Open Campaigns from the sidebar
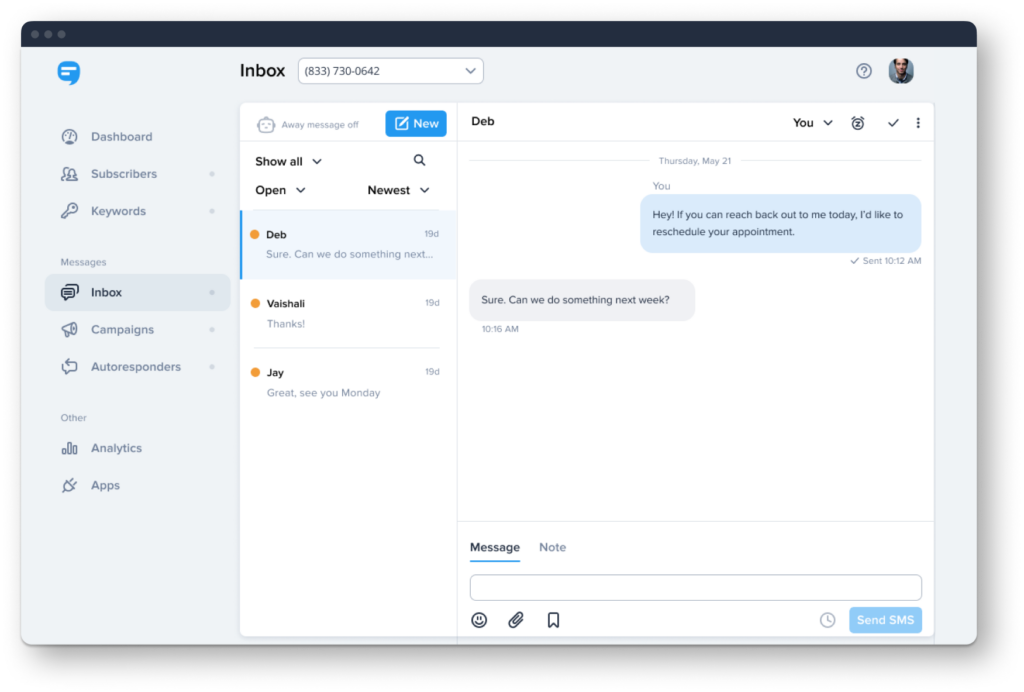The image size is (1024, 692). [x=122, y=330]
